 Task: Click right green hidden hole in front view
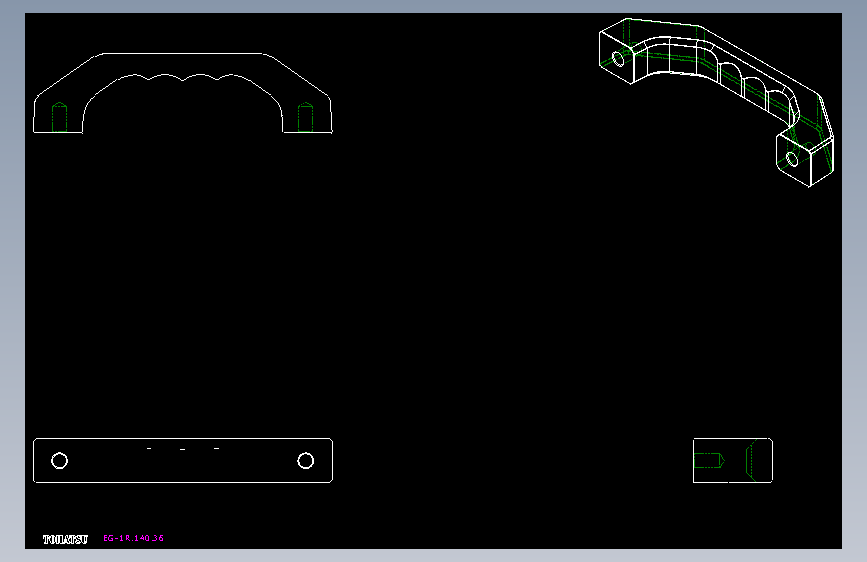coord(305,117)
